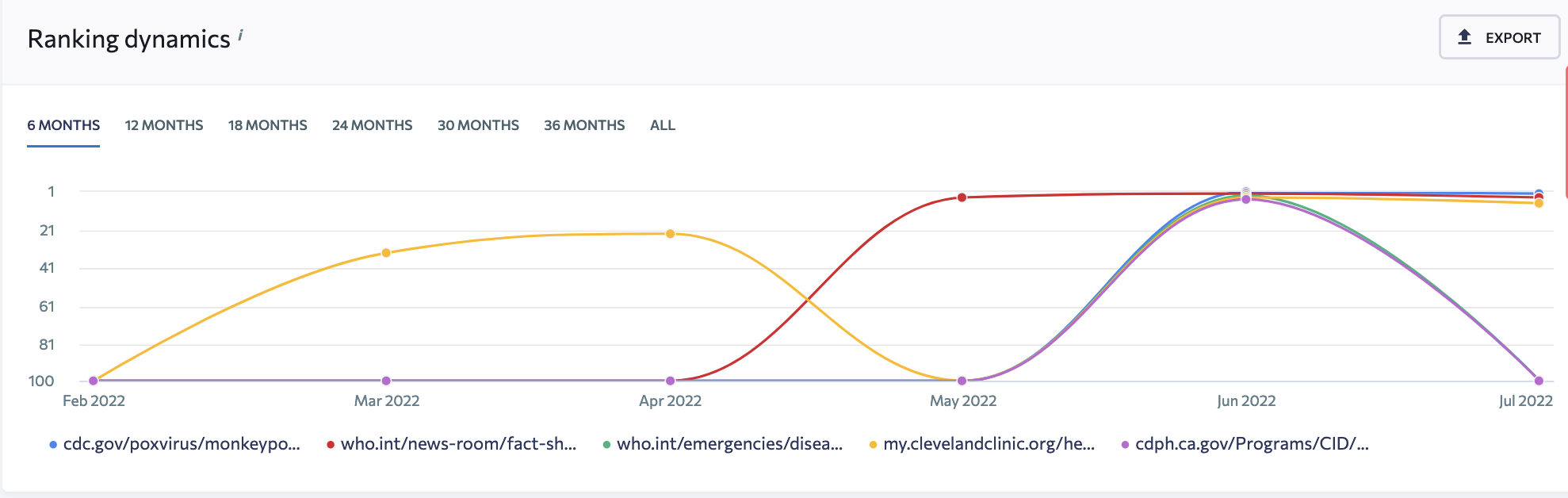The image size is (1568, 498).
Task: Toggle the cdc.gov/poxvirus legend series
Action: (x=182, y=444)
